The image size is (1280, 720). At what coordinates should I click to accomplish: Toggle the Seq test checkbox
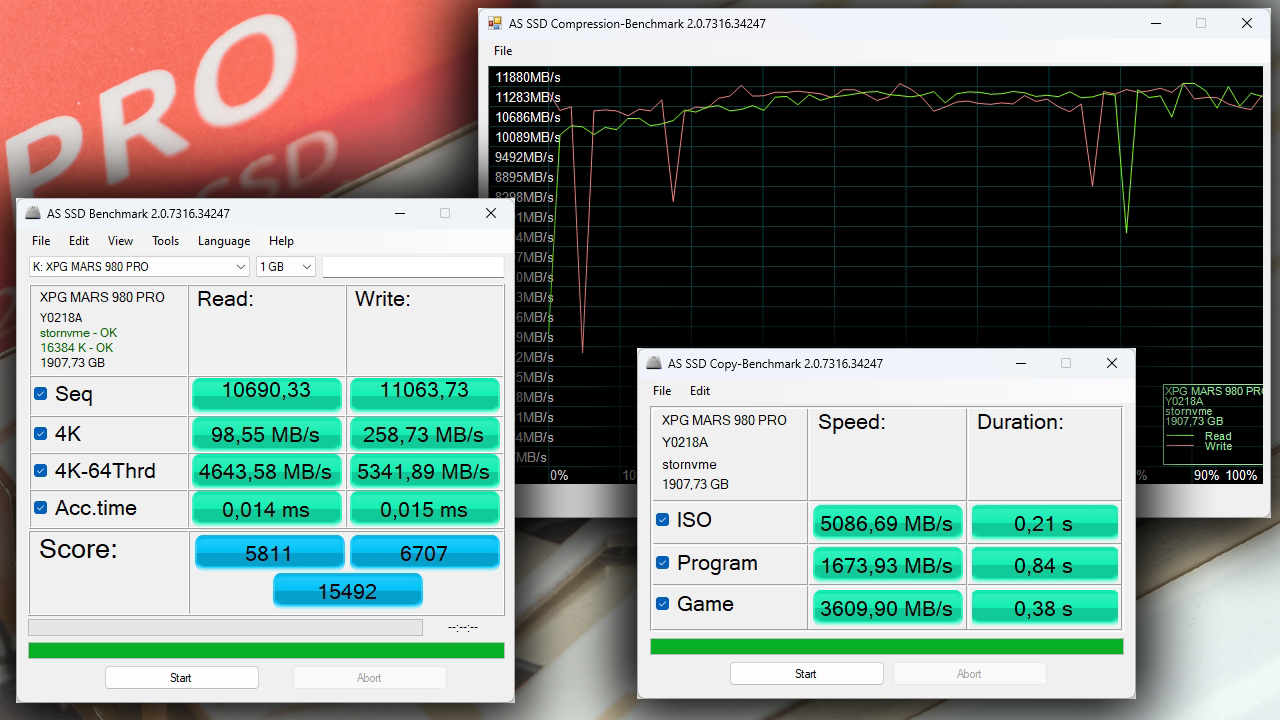41,394
